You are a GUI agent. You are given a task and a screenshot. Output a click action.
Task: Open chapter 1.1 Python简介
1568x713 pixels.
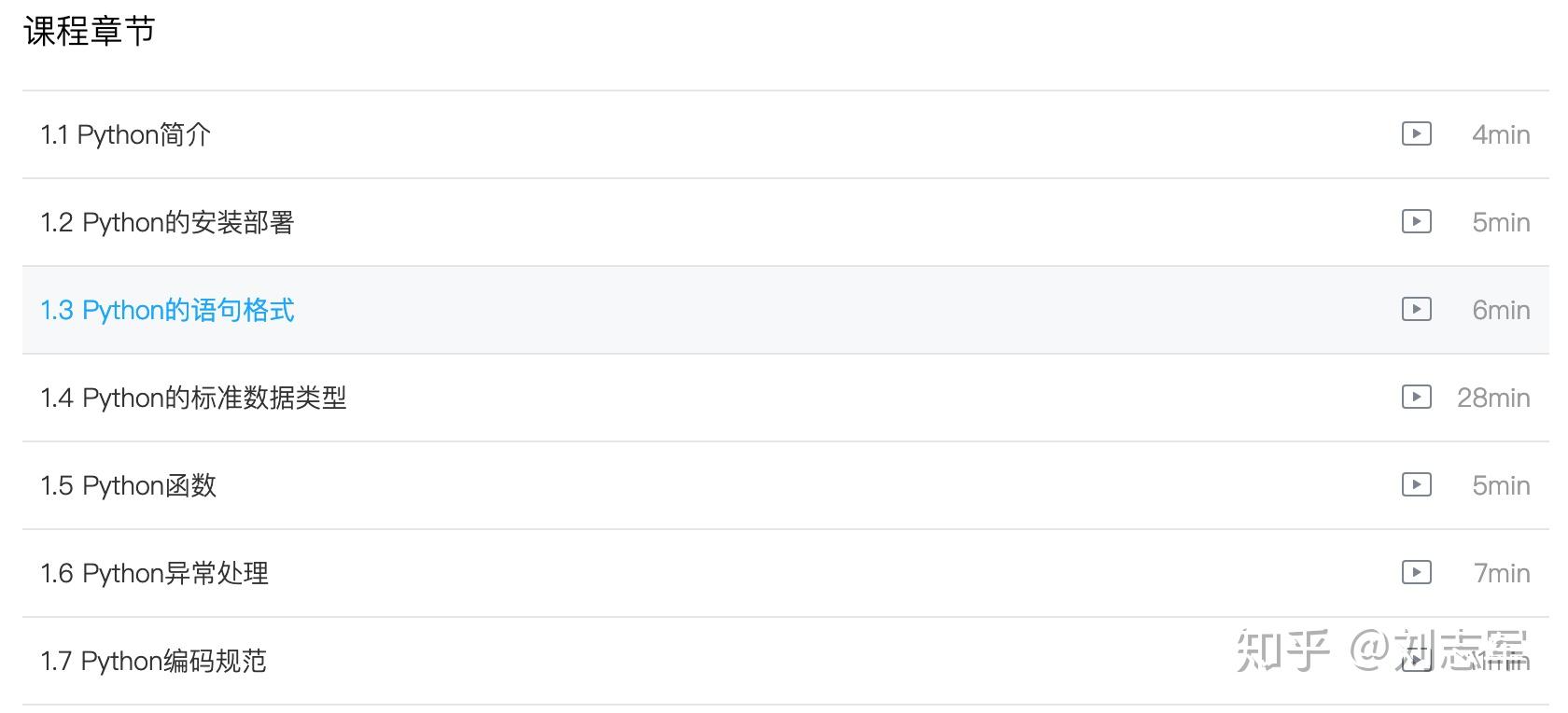(x=126, y=135)
